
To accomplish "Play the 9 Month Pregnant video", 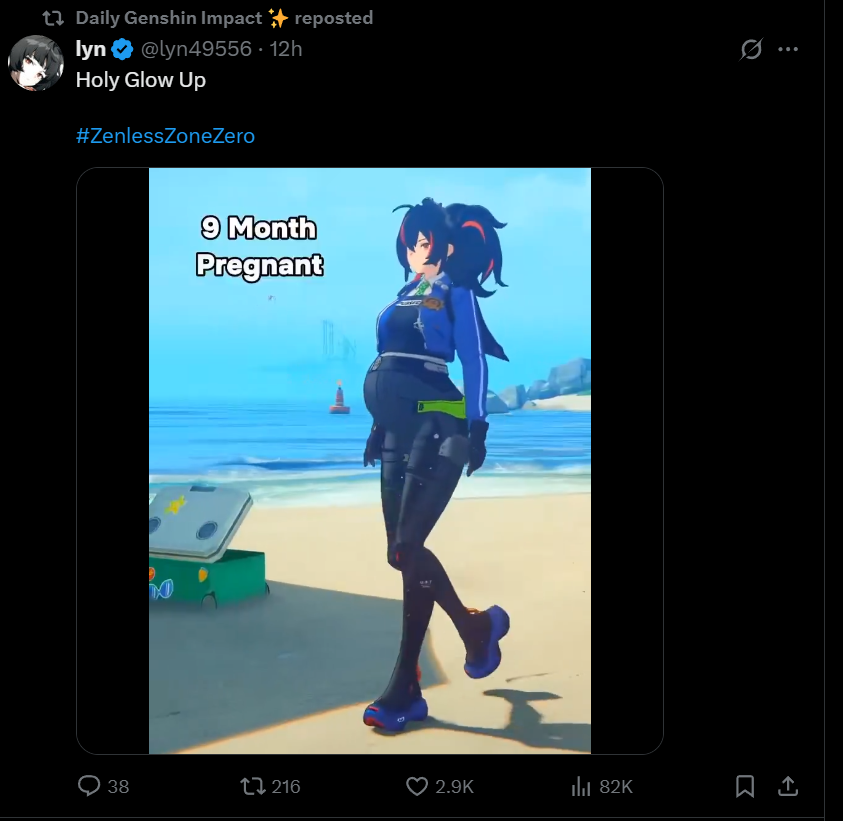I will tap(370, 461).
